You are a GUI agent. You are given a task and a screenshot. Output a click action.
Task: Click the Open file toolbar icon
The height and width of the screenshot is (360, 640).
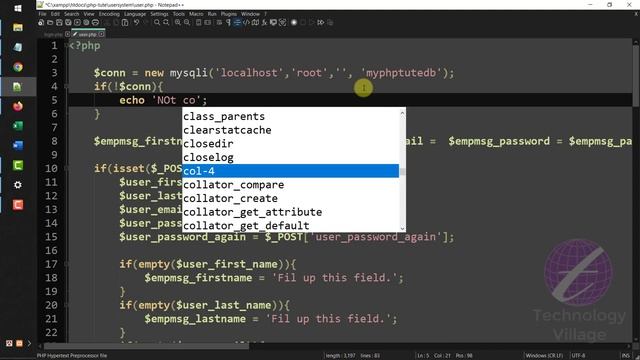pyautogui.click(x=50, y=22)
